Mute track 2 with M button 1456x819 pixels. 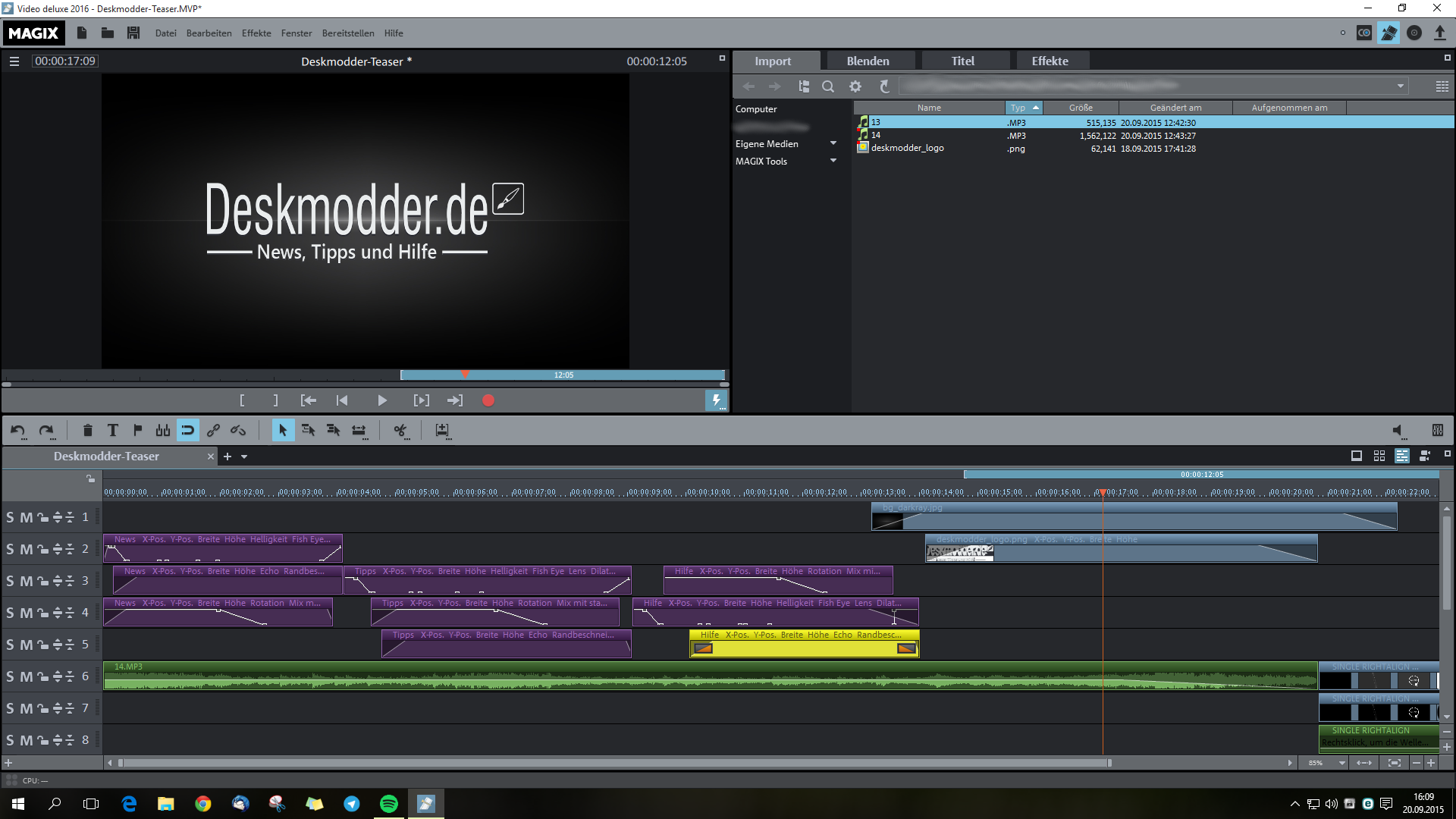(26, 549)
